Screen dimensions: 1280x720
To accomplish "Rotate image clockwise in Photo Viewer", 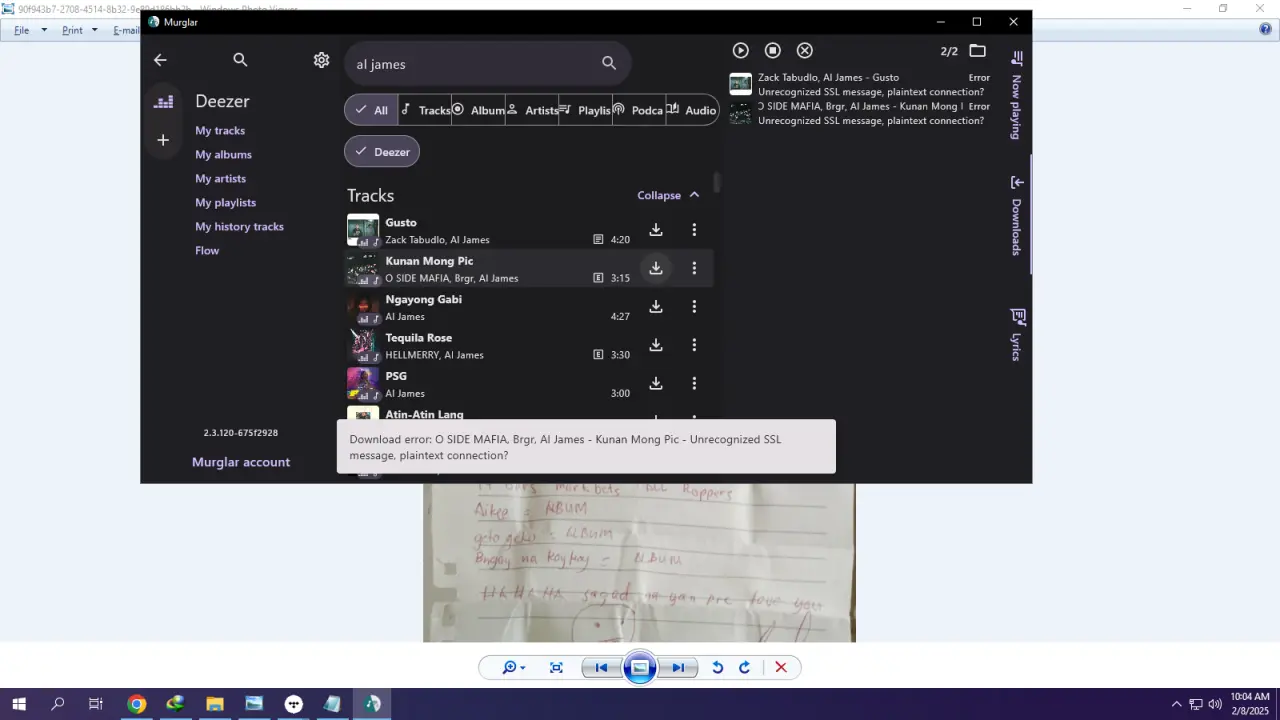I will click(744, 668).
